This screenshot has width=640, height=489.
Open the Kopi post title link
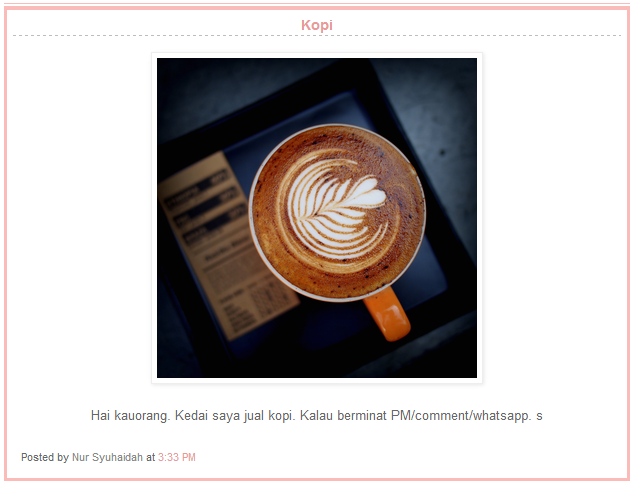(317, 25)
